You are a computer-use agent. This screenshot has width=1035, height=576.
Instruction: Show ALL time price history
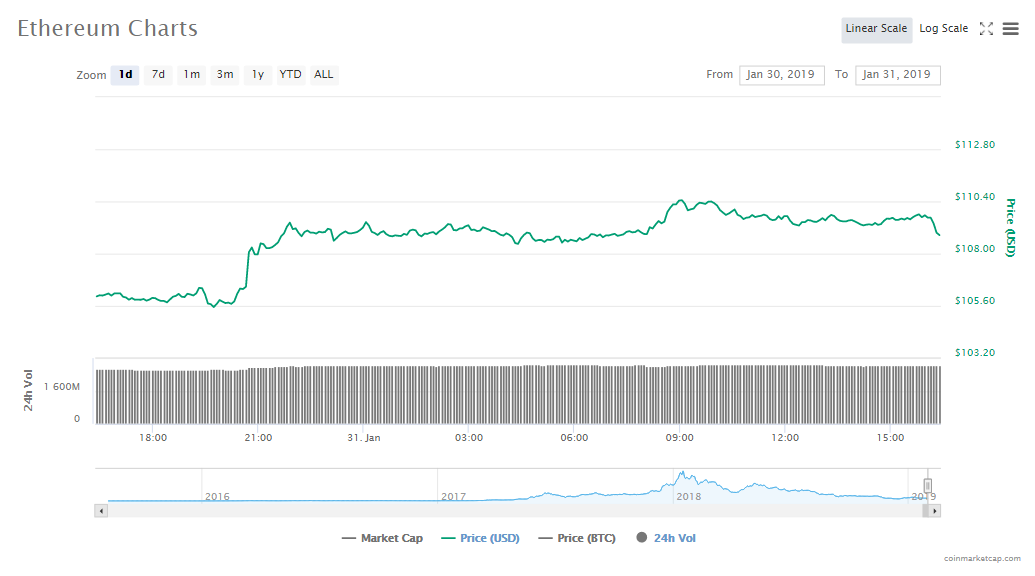[x=324, y=75]
